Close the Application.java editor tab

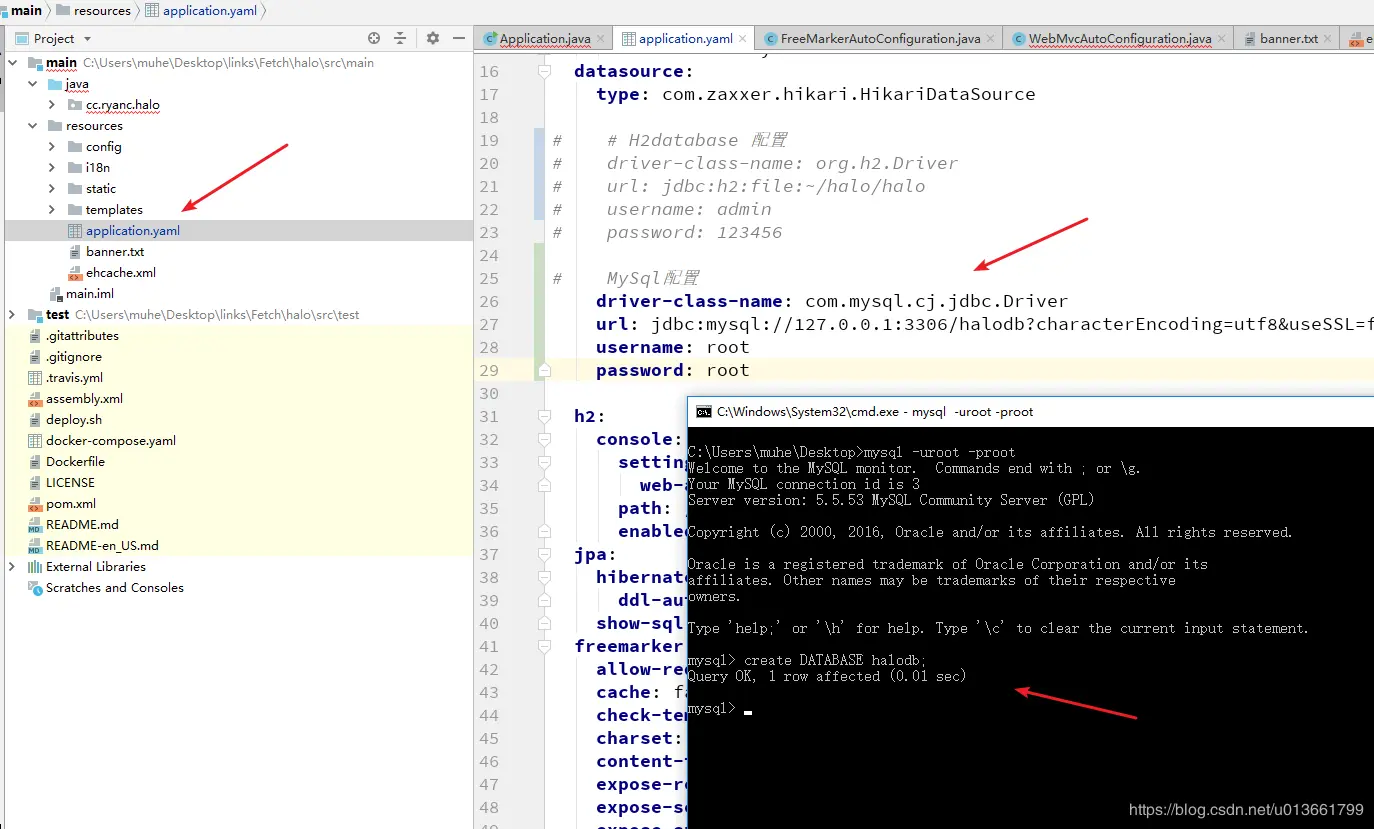pos(601,39)
